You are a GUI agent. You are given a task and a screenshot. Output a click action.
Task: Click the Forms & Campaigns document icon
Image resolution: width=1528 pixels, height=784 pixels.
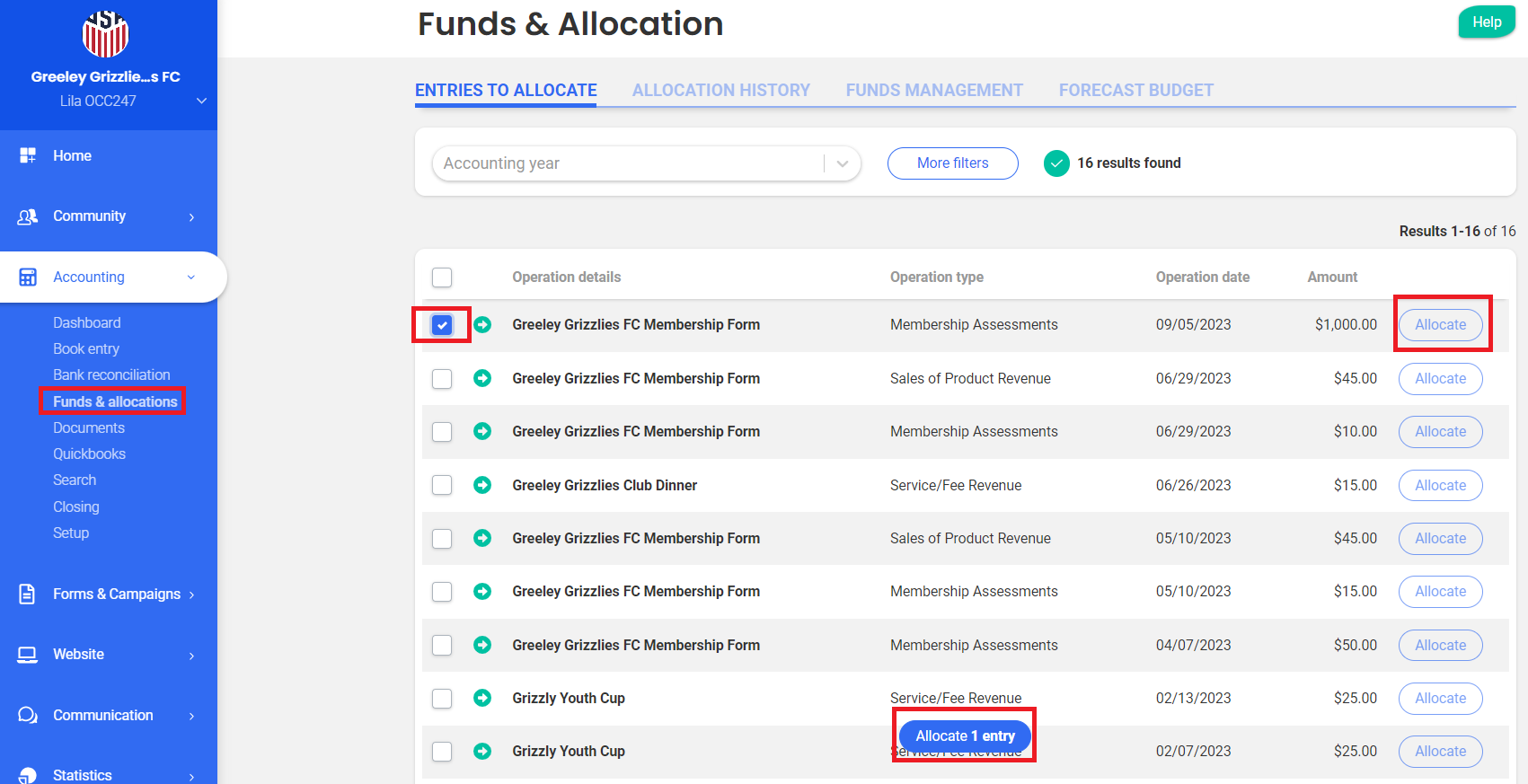[28, 594]
